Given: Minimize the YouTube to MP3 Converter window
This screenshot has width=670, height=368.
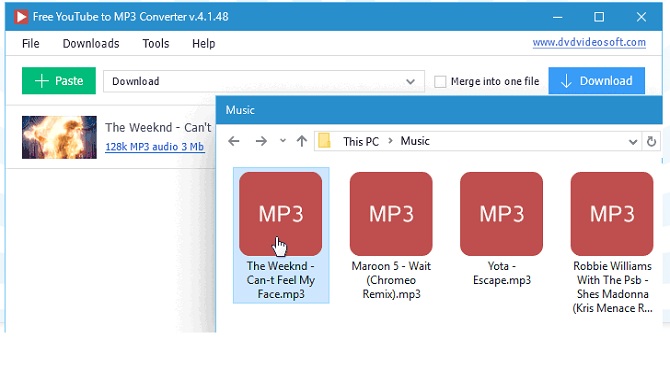Looking at the screenshot, I should point(557,17).
